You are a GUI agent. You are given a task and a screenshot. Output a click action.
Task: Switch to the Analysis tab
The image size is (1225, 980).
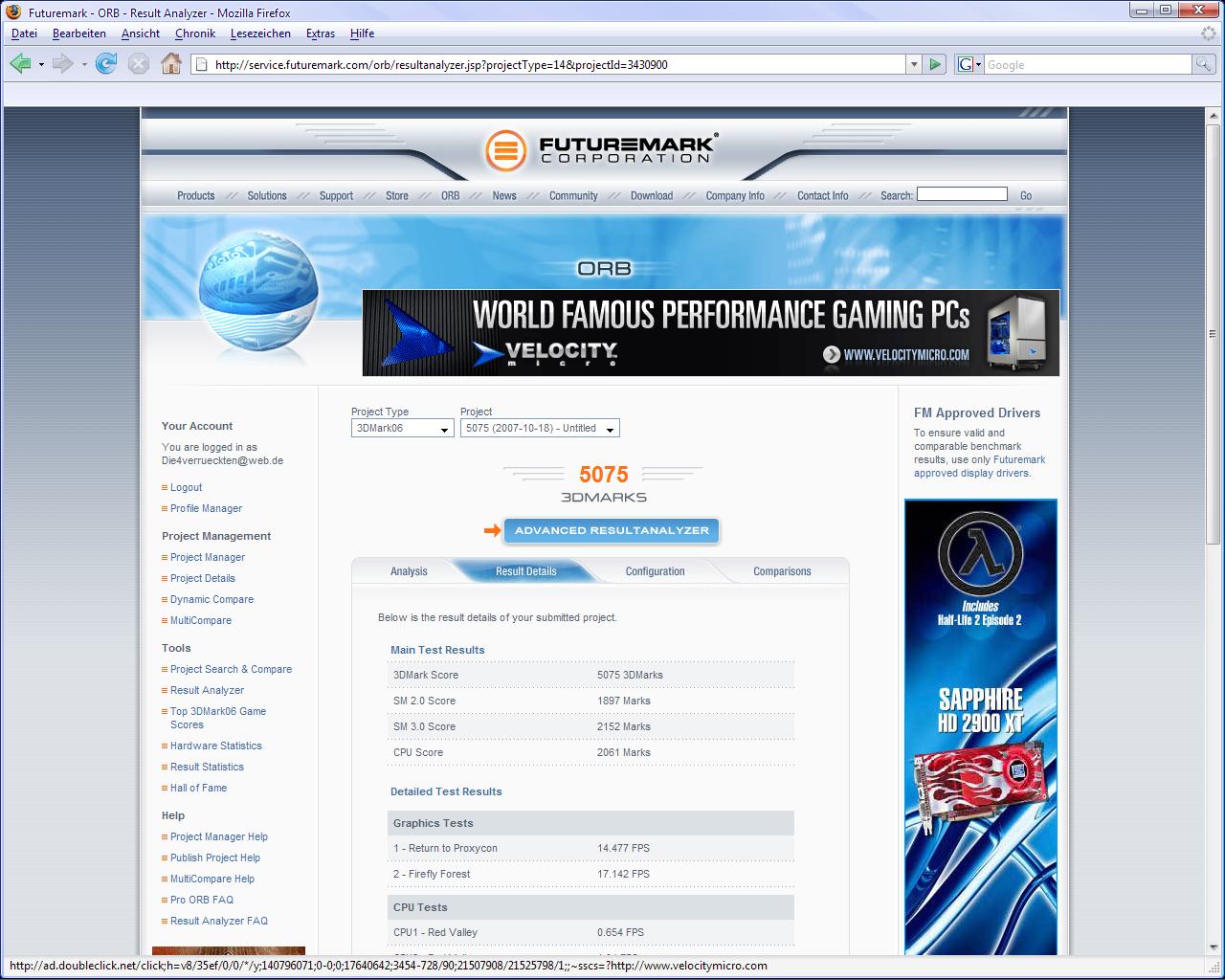coord(409,571)
